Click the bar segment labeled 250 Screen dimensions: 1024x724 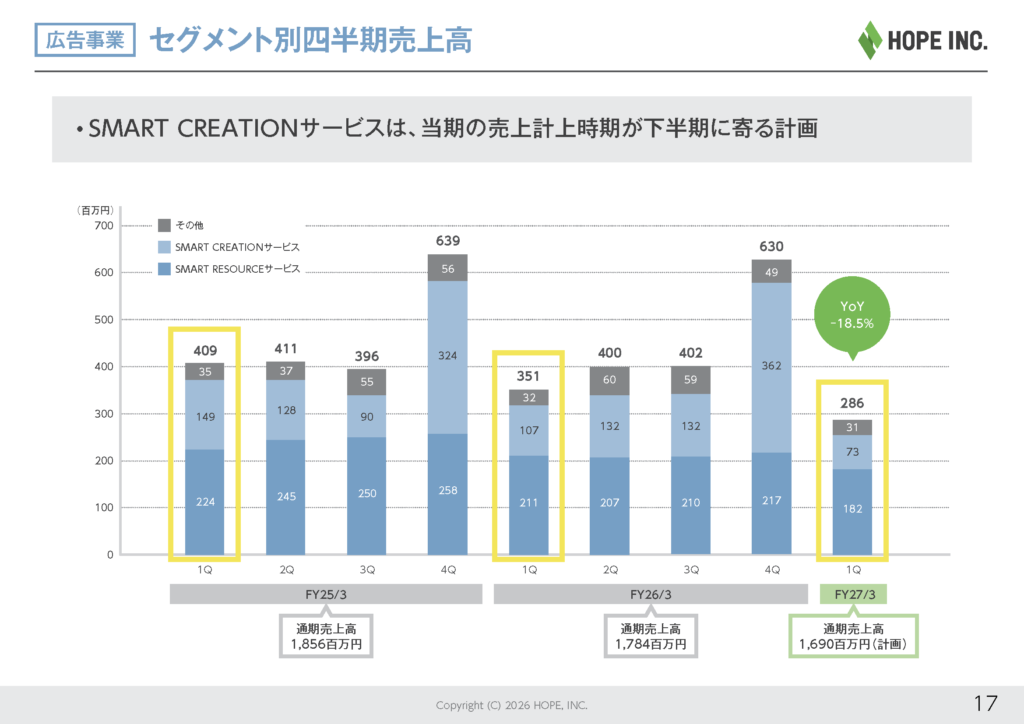tap(366, 496)
